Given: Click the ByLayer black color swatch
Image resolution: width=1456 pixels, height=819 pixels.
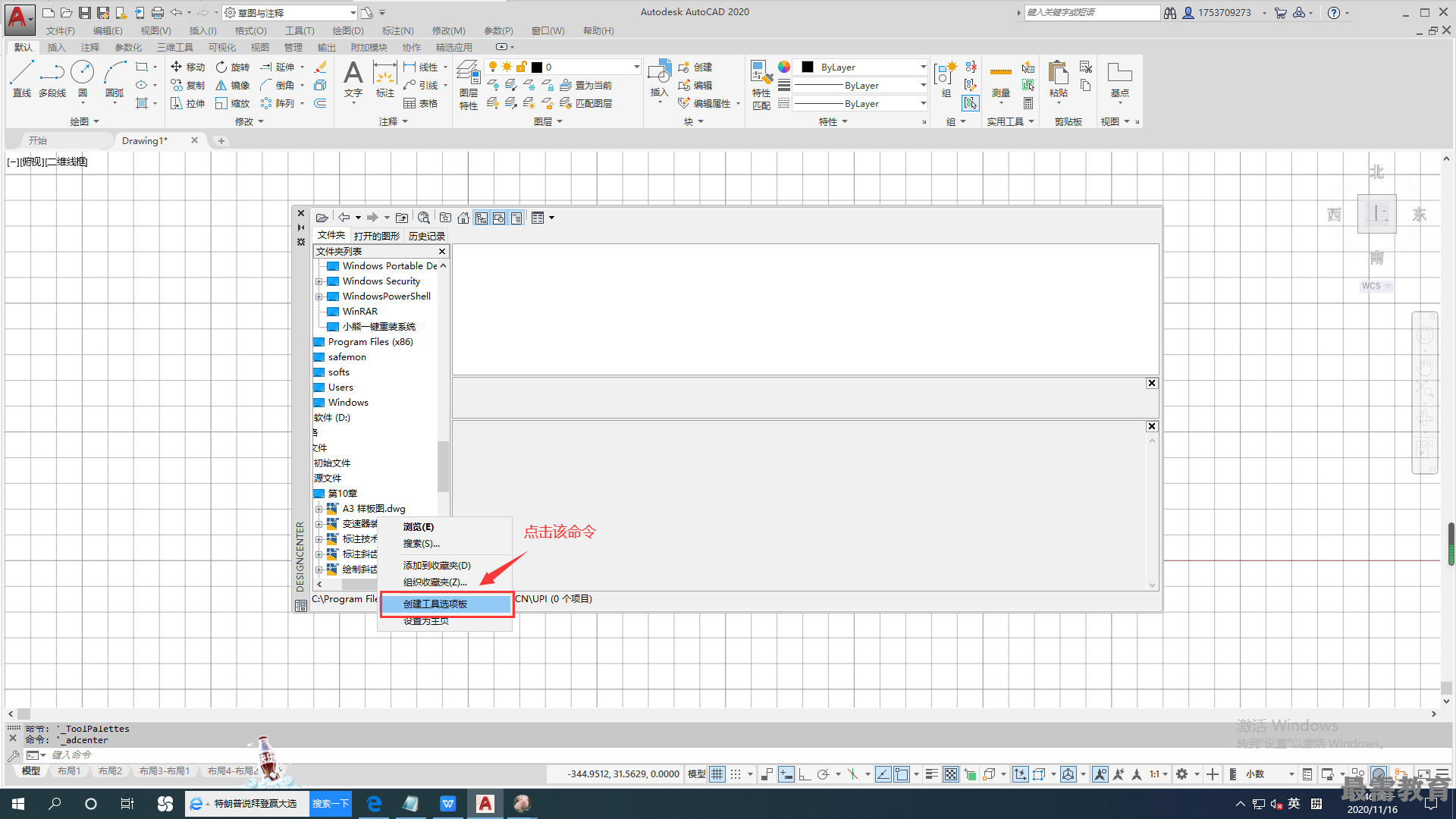Looking at the screenshot, I should point(808,67).
